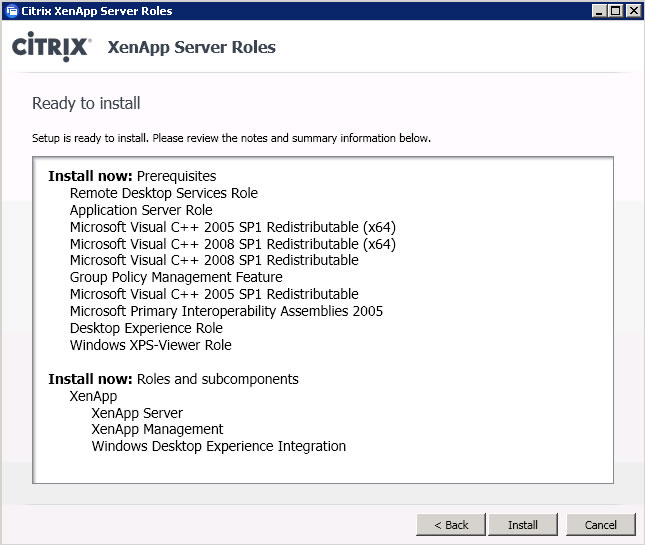Minimize the XenApp Server Roles window
This screenshot has width=645, height=545.
tap(599, 11)
